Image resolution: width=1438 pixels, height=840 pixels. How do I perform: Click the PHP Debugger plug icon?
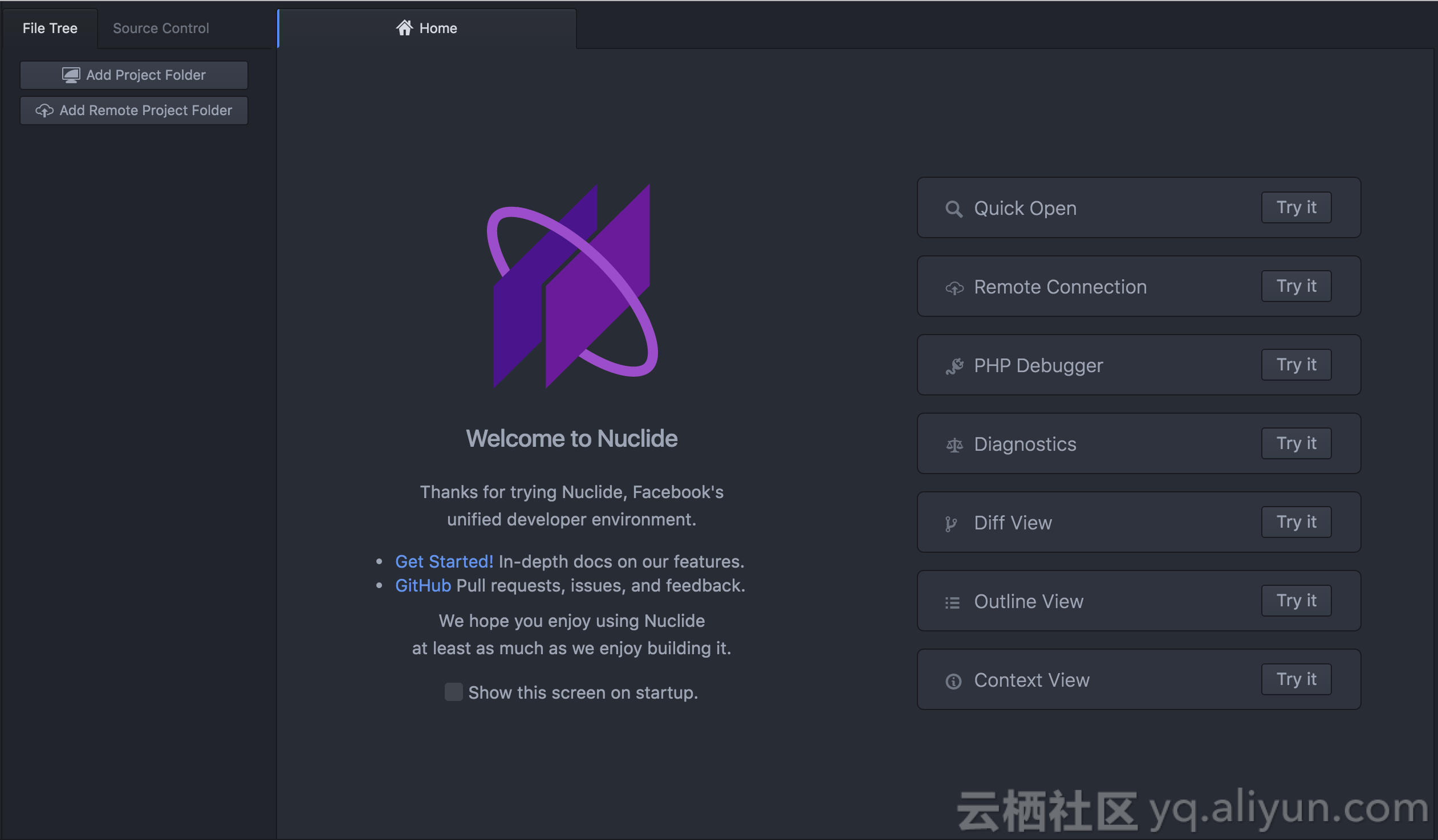pos(954,366)
